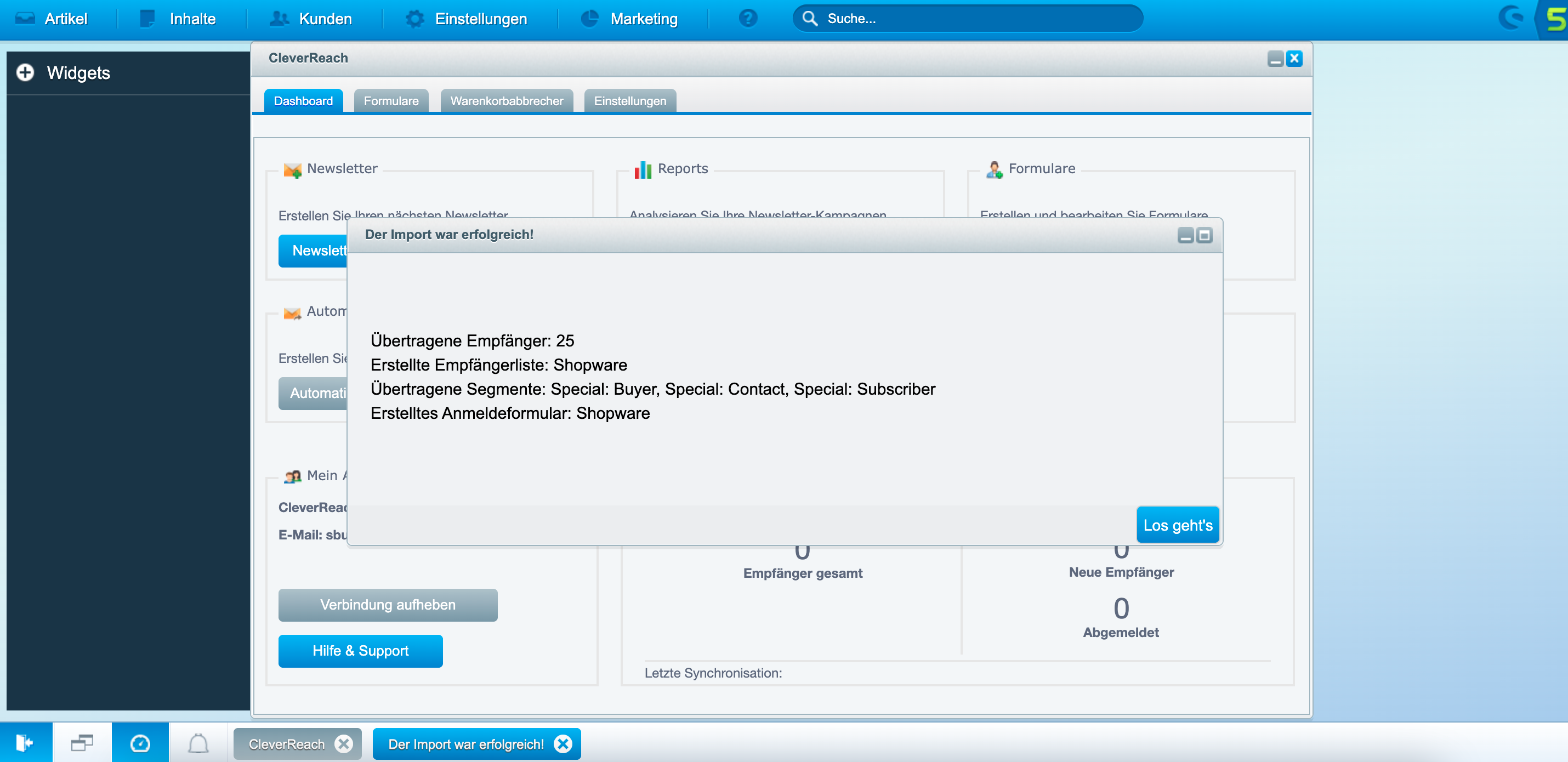Add widget with Widgets plus icon
This screenshot has height=762, width=1568.
25,72
